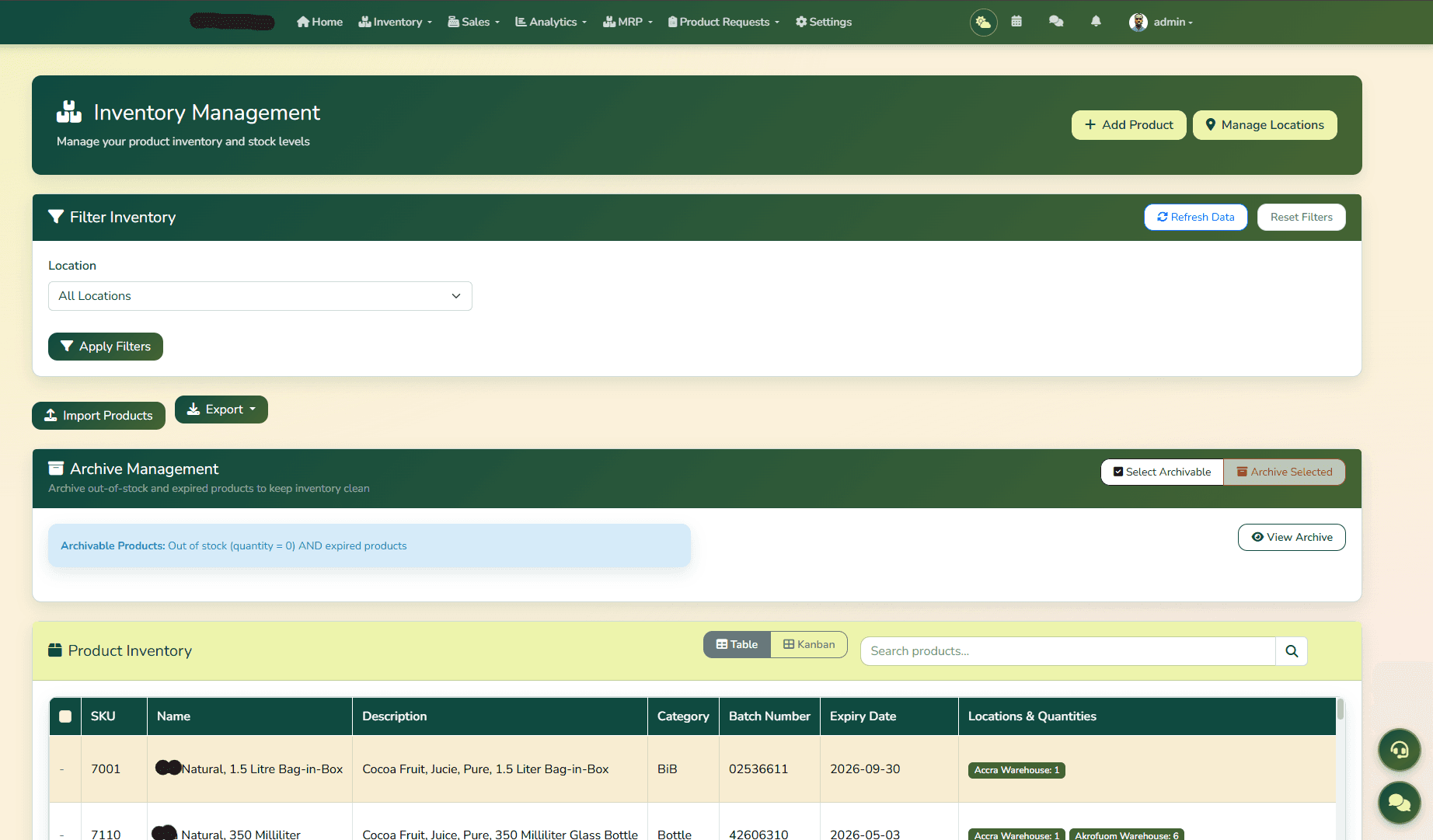Click the Akrofuom Warehouse: 6 badge
Screen dimensions: 1433x840
pos(1126,835)
